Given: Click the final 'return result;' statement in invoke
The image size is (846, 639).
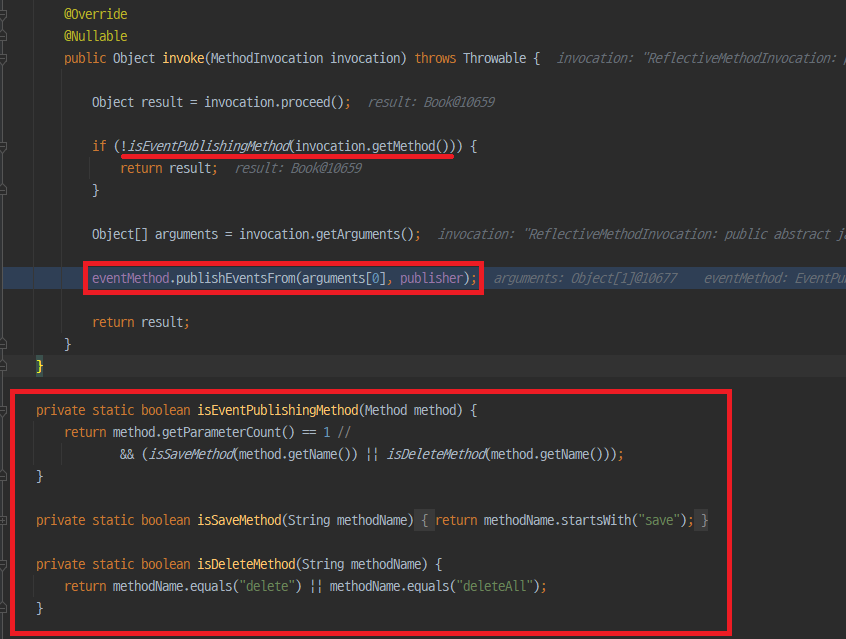Looking at the screenshot, I should pyautogui.click(x=141, y=322).
